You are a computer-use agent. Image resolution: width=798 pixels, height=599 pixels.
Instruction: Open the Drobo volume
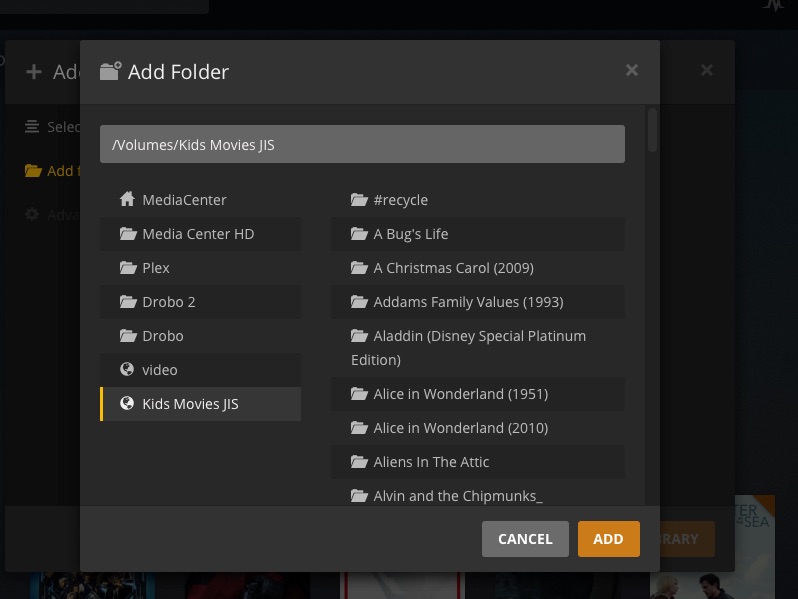[x=201, y=336]
